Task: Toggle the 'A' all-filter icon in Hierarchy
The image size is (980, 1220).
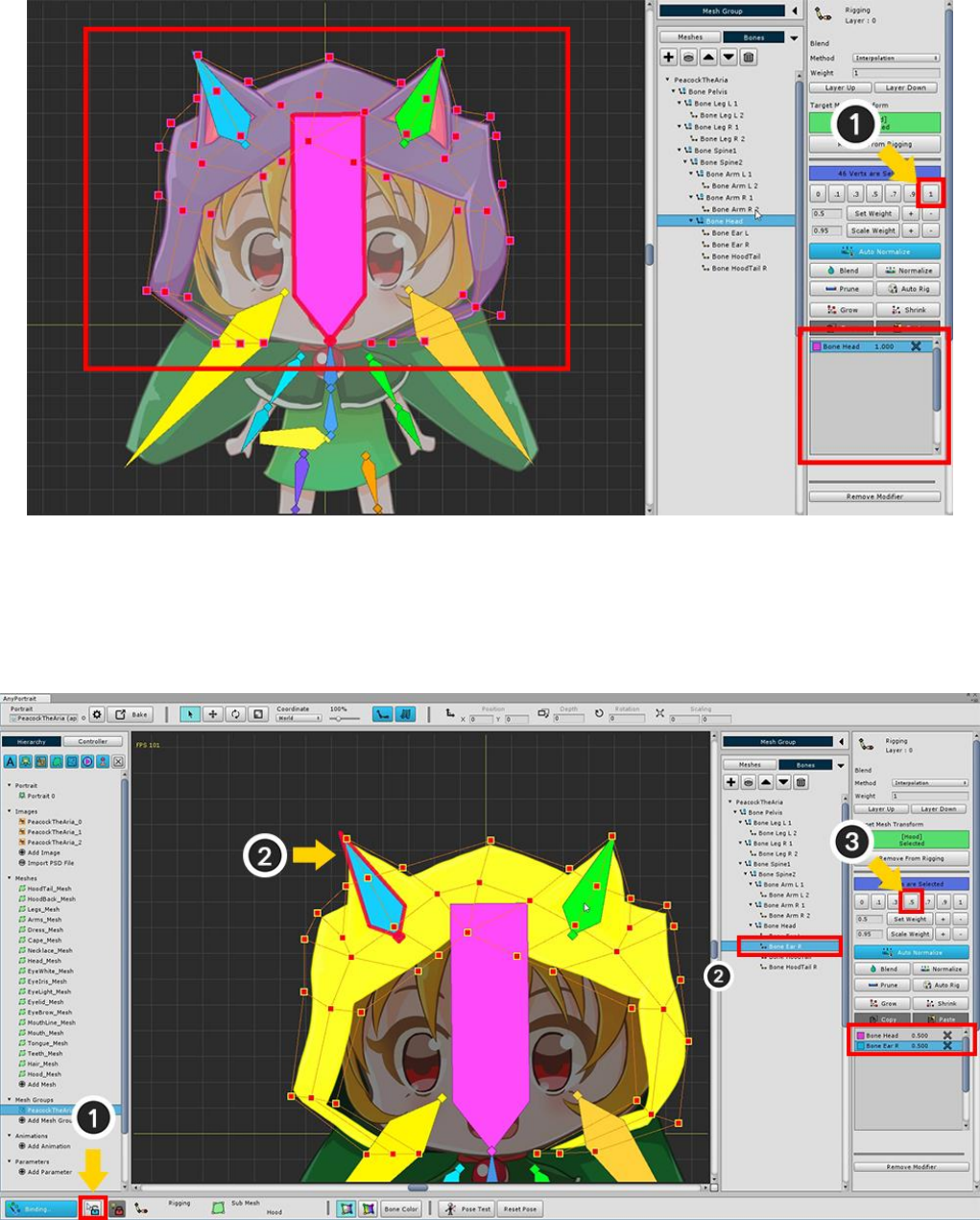Action: [11, 761]
